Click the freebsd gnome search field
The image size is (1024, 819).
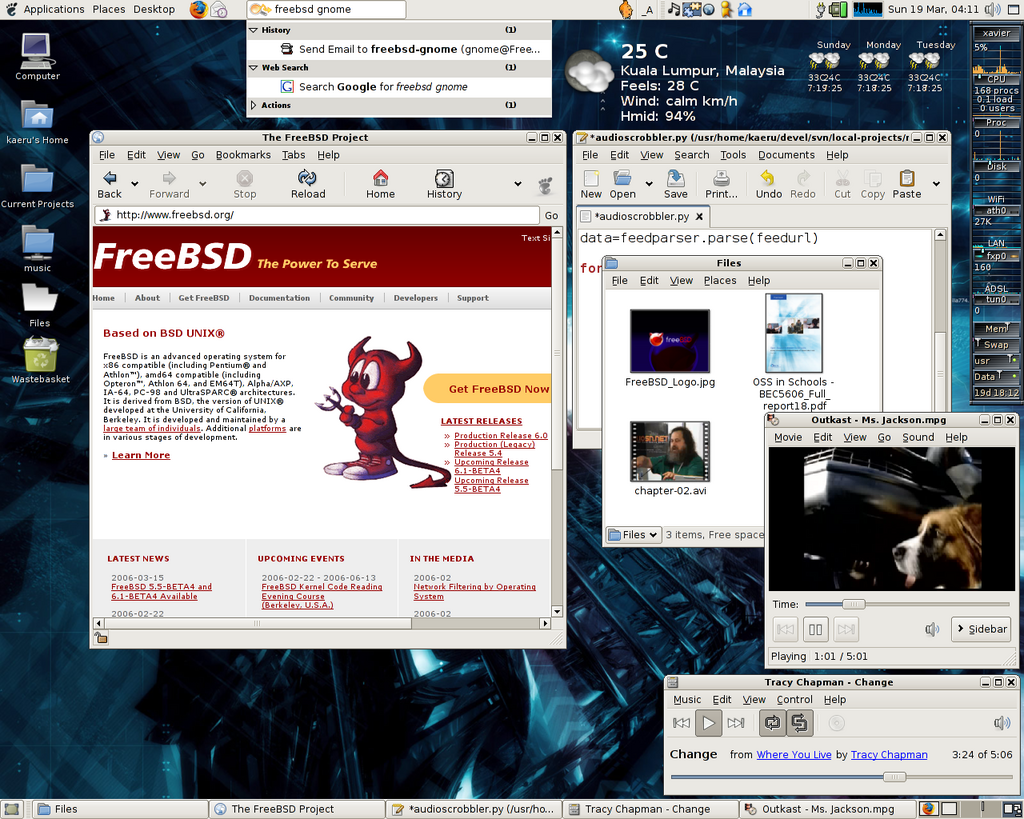pyautogui.click(x=327, y=9)
